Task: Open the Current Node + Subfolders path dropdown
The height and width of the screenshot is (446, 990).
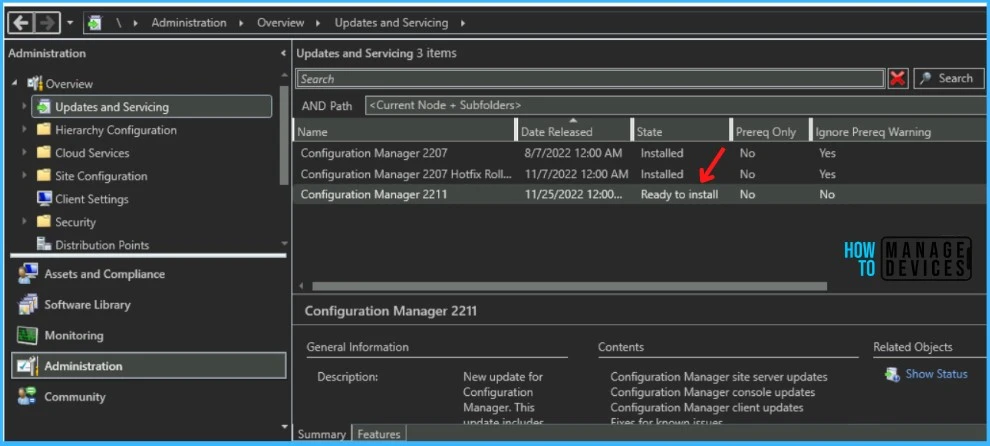Action: [677, 105]
